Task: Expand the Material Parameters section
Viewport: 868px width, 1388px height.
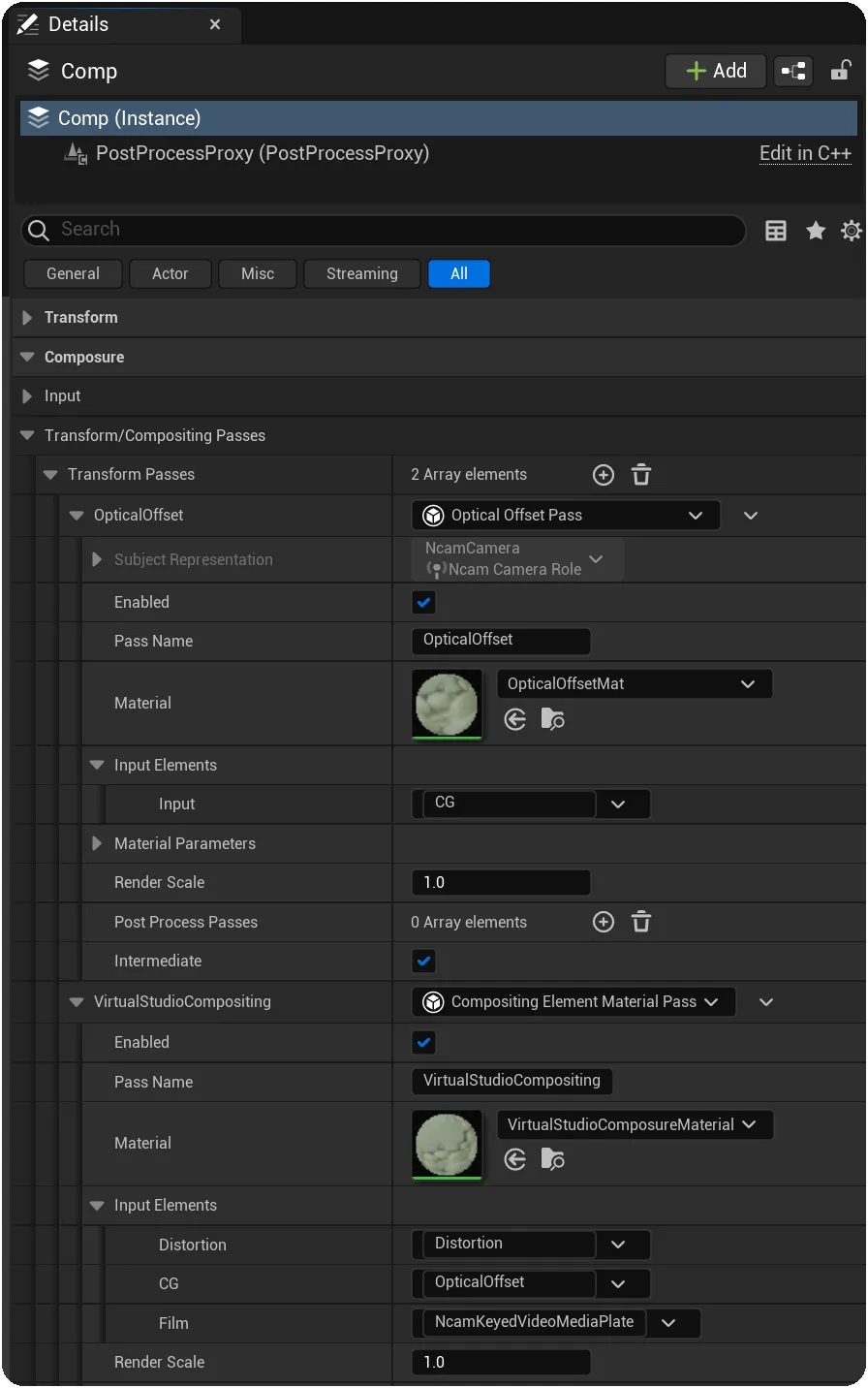Action: click(97, 843)
